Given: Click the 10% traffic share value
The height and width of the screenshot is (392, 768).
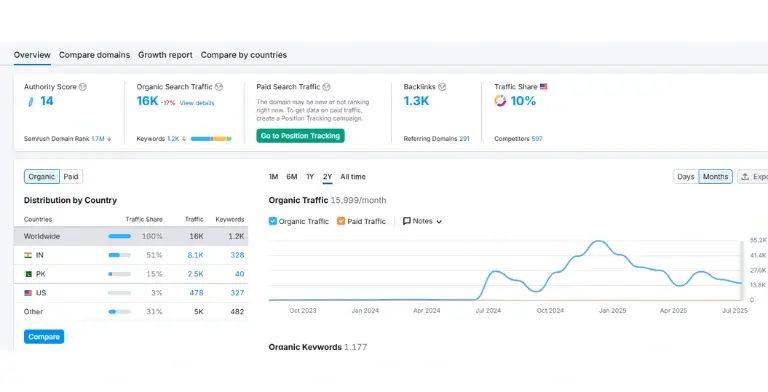Looking at the screenshot, I should point(523,101).
